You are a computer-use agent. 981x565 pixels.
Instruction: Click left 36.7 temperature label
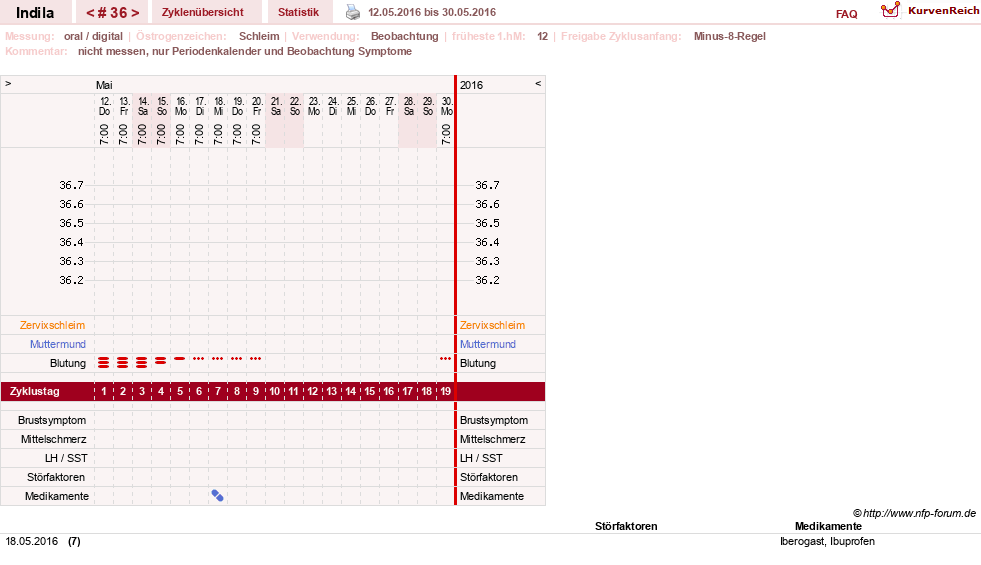71,185
